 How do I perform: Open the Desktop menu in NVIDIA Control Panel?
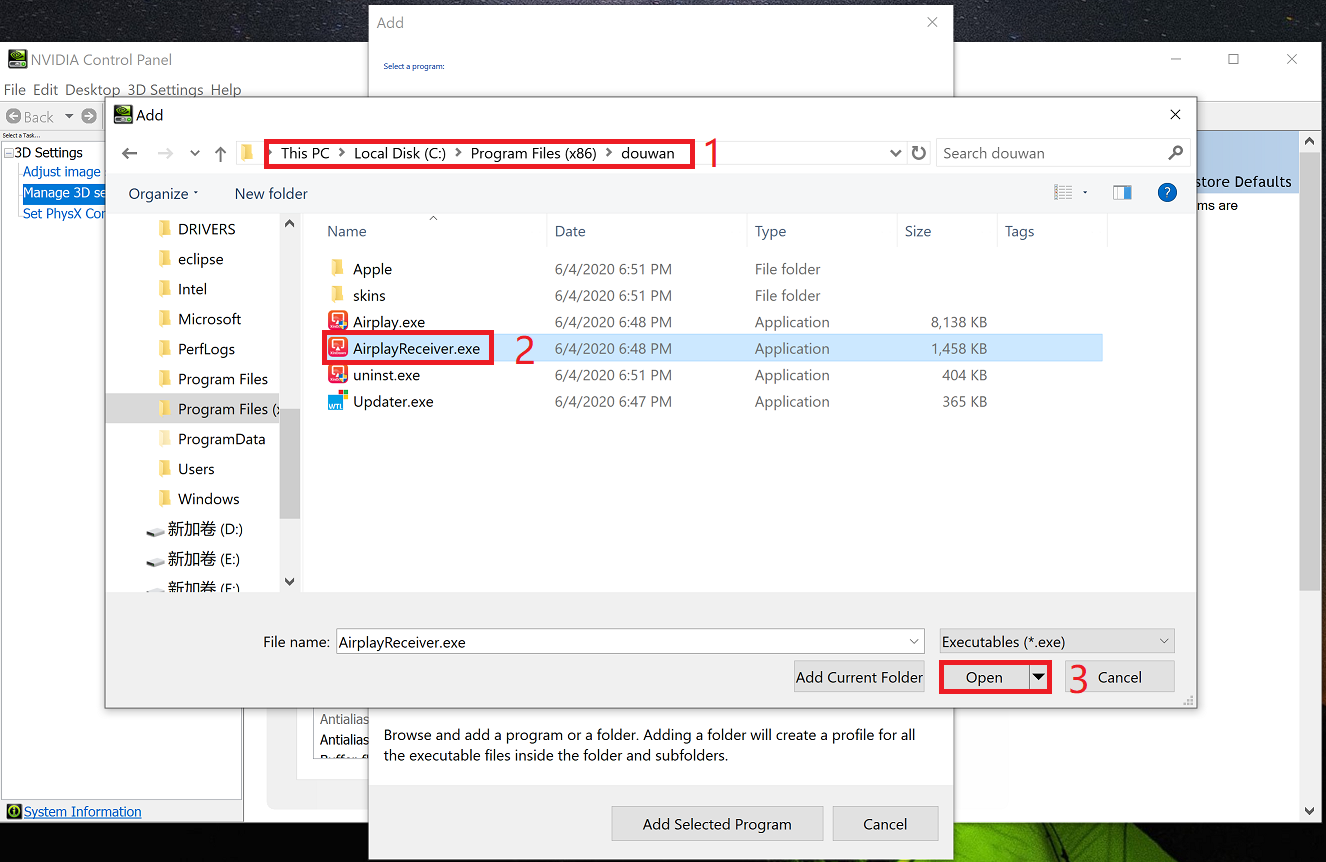pos(93,90)
